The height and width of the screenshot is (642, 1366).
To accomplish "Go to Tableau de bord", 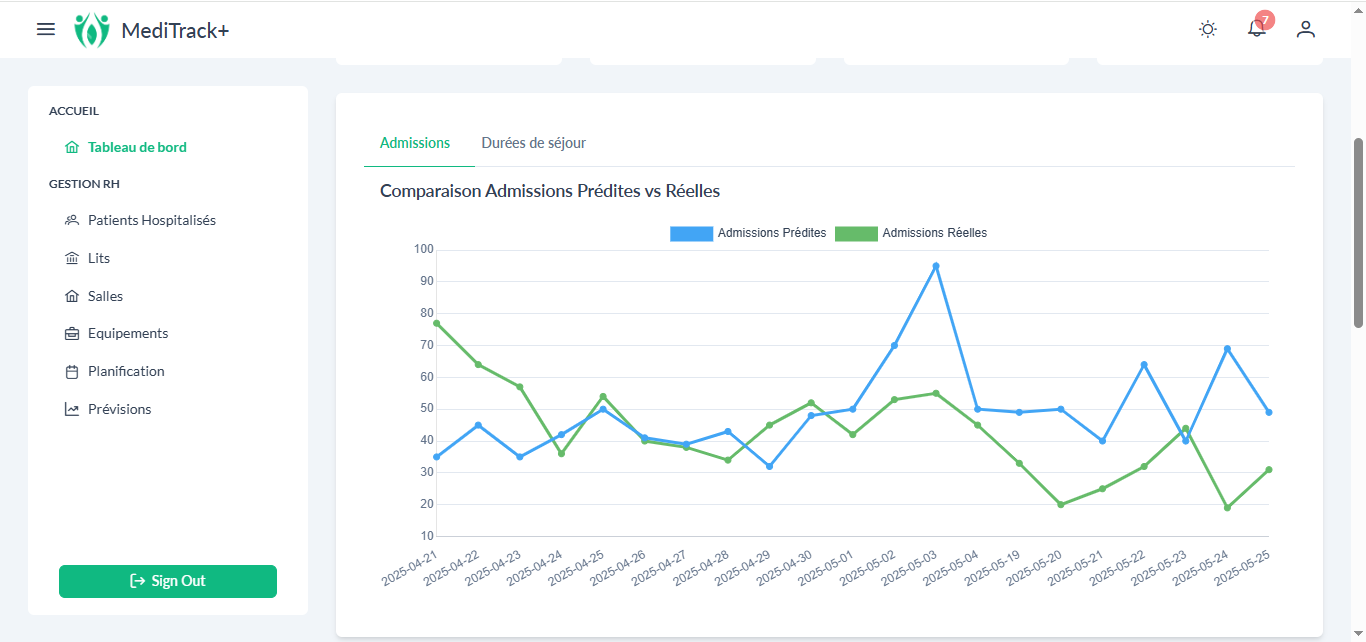I will point(137,147).
